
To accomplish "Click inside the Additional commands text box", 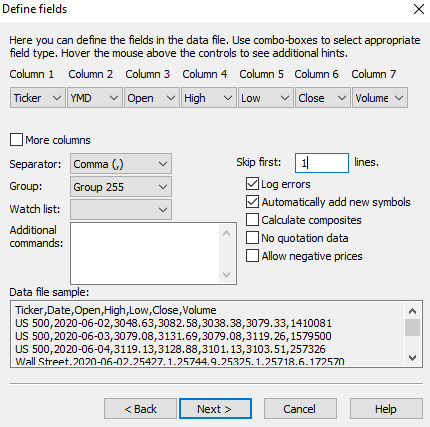I will [x=145, y=253].
